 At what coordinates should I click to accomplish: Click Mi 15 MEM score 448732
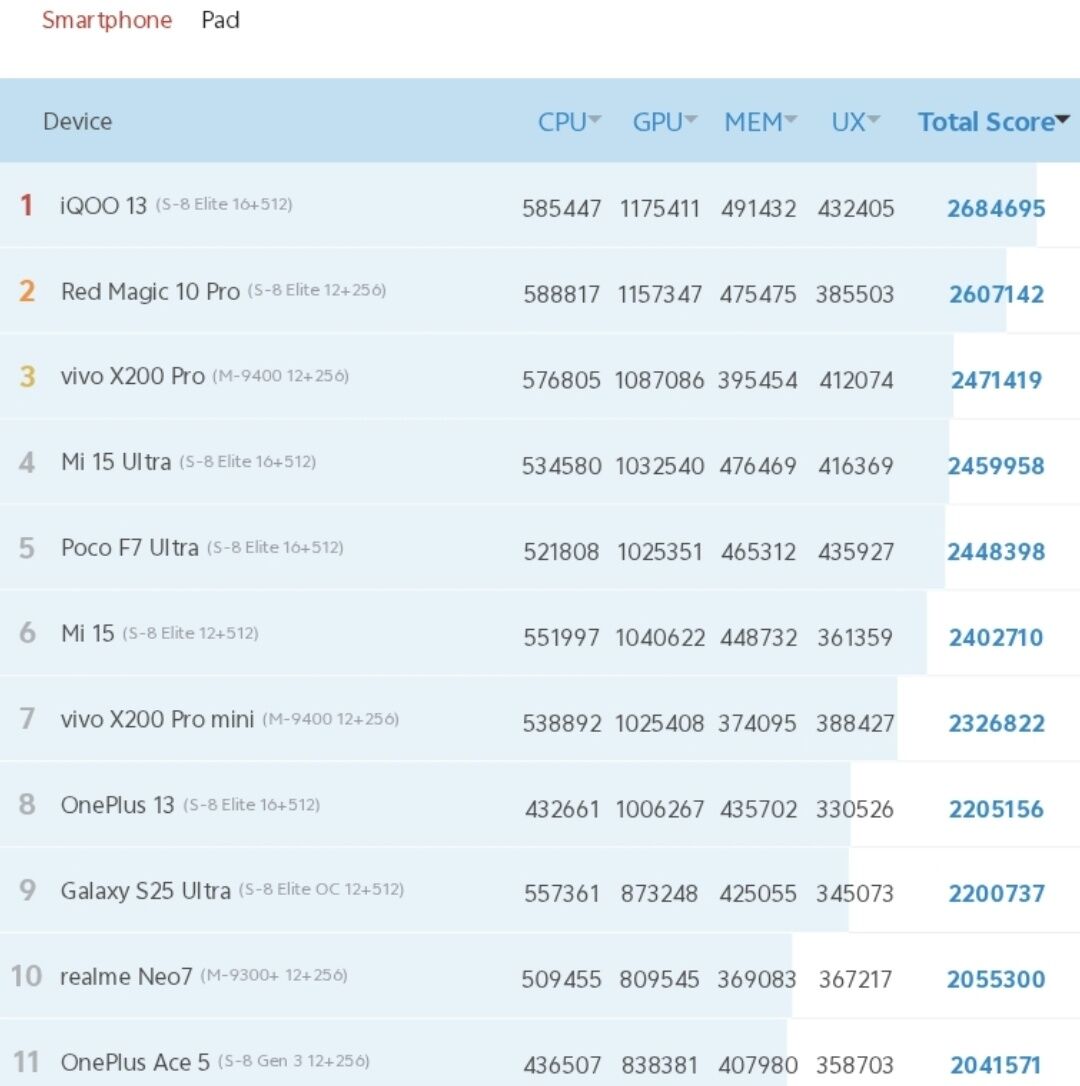pos(759,637)
